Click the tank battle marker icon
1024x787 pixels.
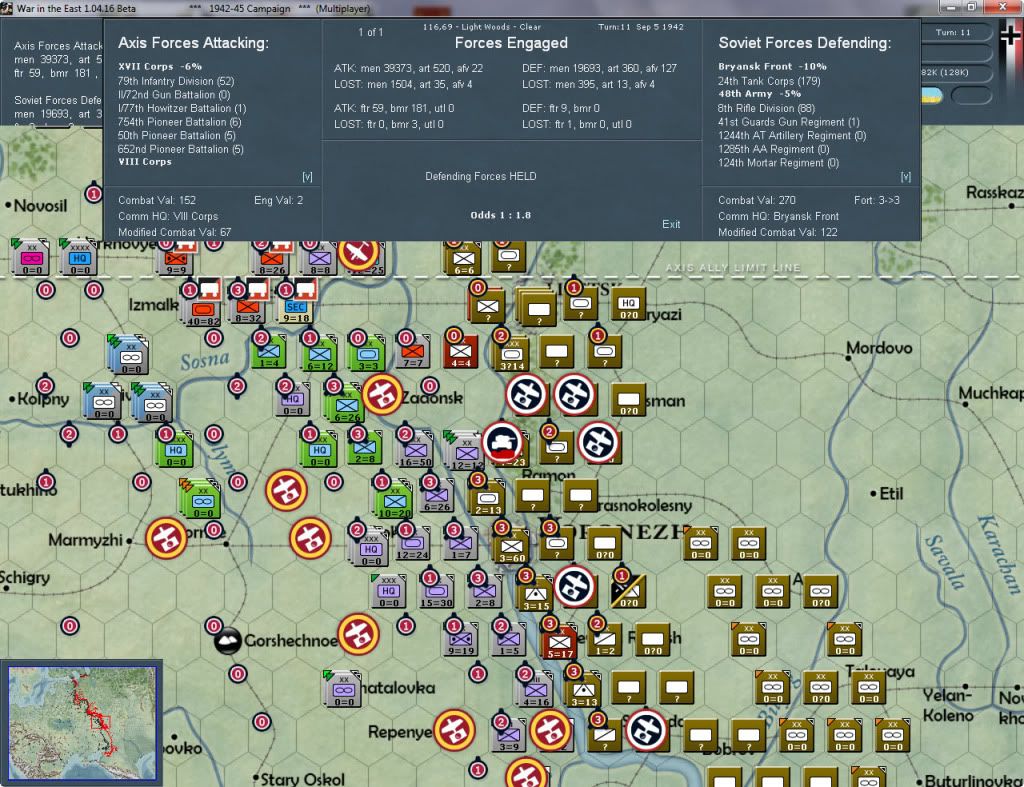pos(503,442)
